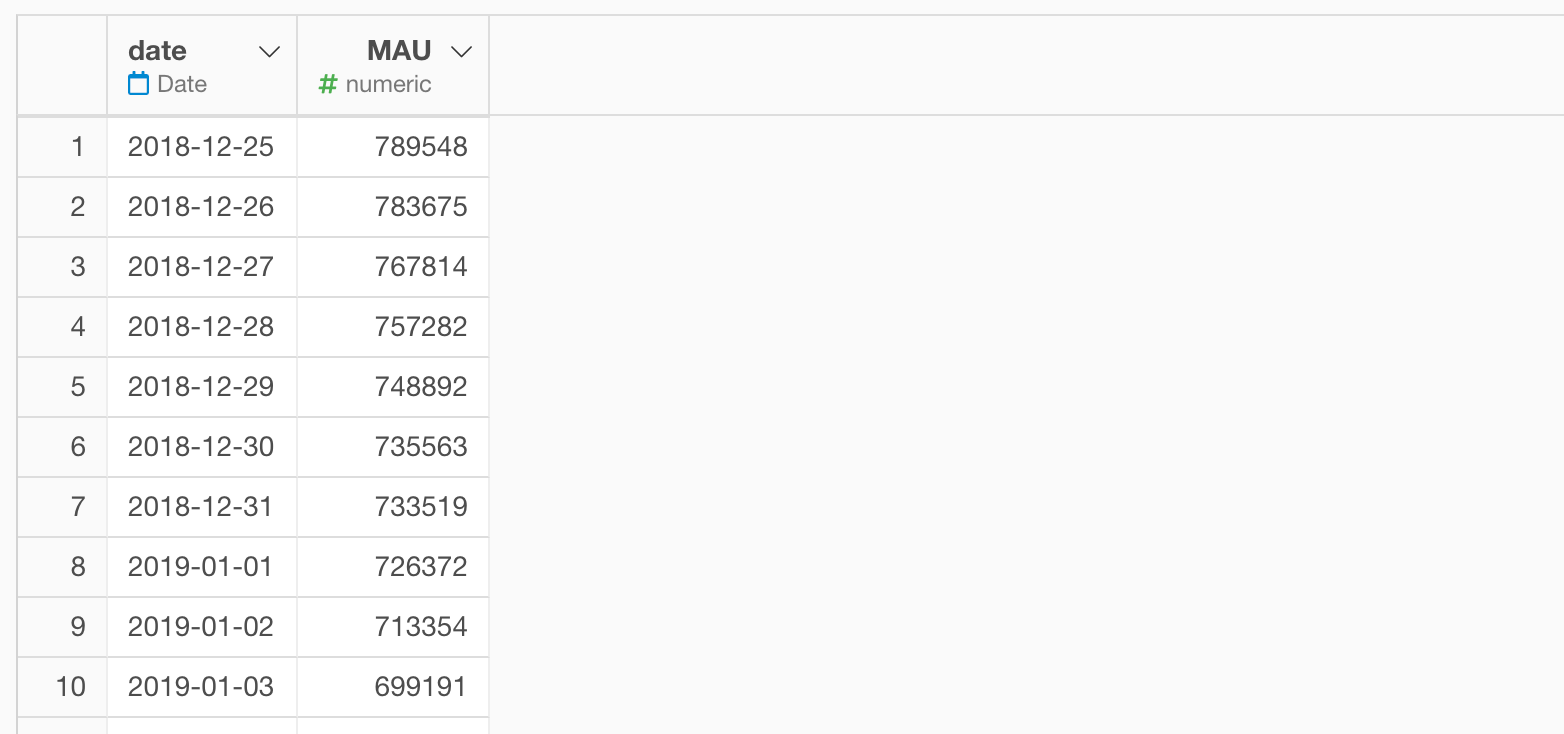Image resolution: width=1564 pixels, height=734 pixels.
Task: Select row number 5
Action: point(62,387)
